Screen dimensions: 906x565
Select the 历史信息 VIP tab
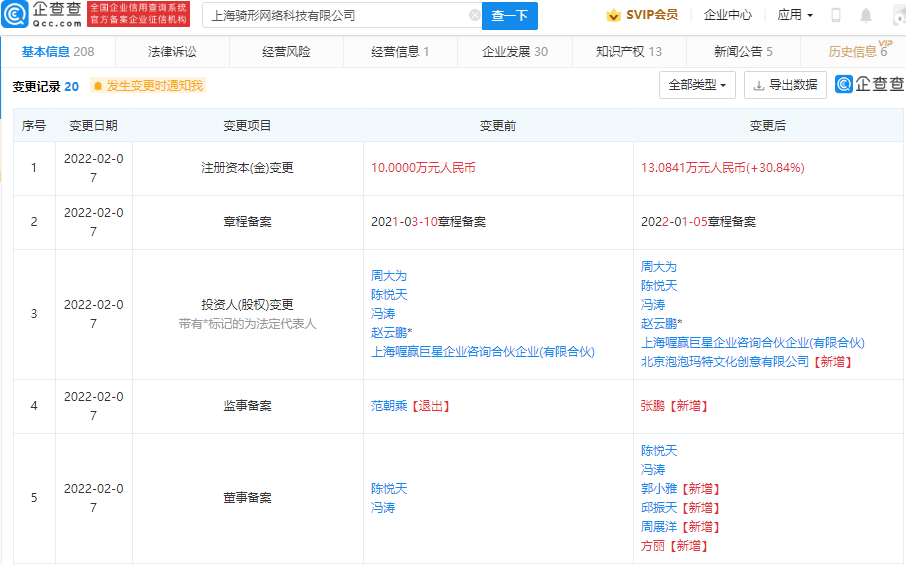(x=857, y=51)
